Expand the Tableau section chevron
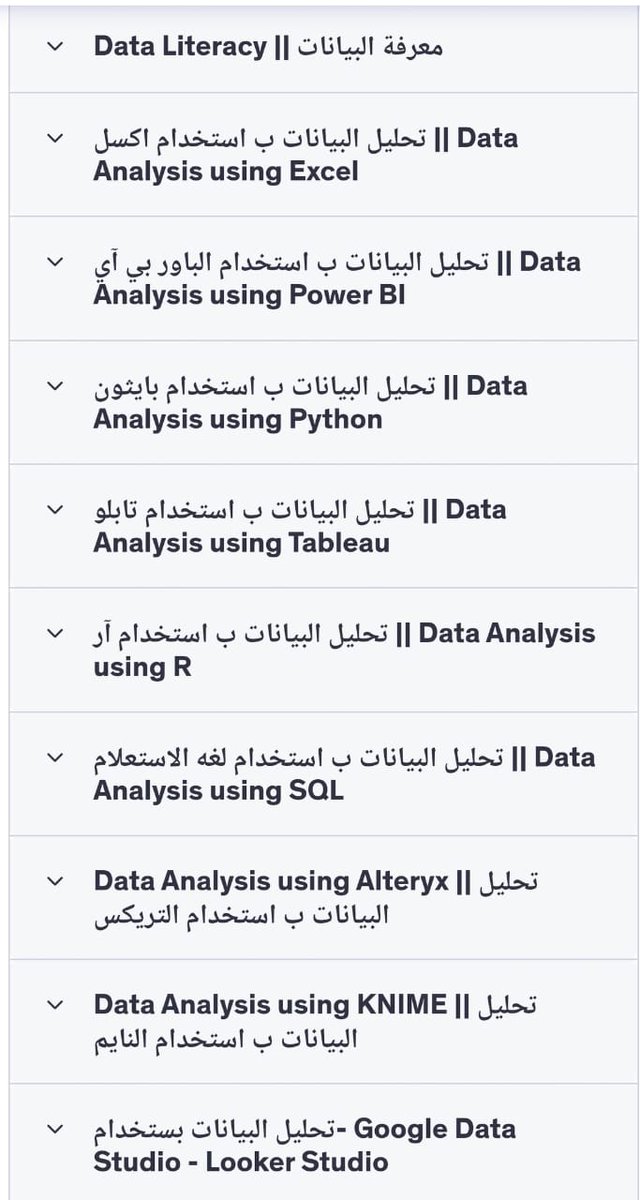Image resolution: width=640 pixels, height=1200 pixels. pos(55,510)
